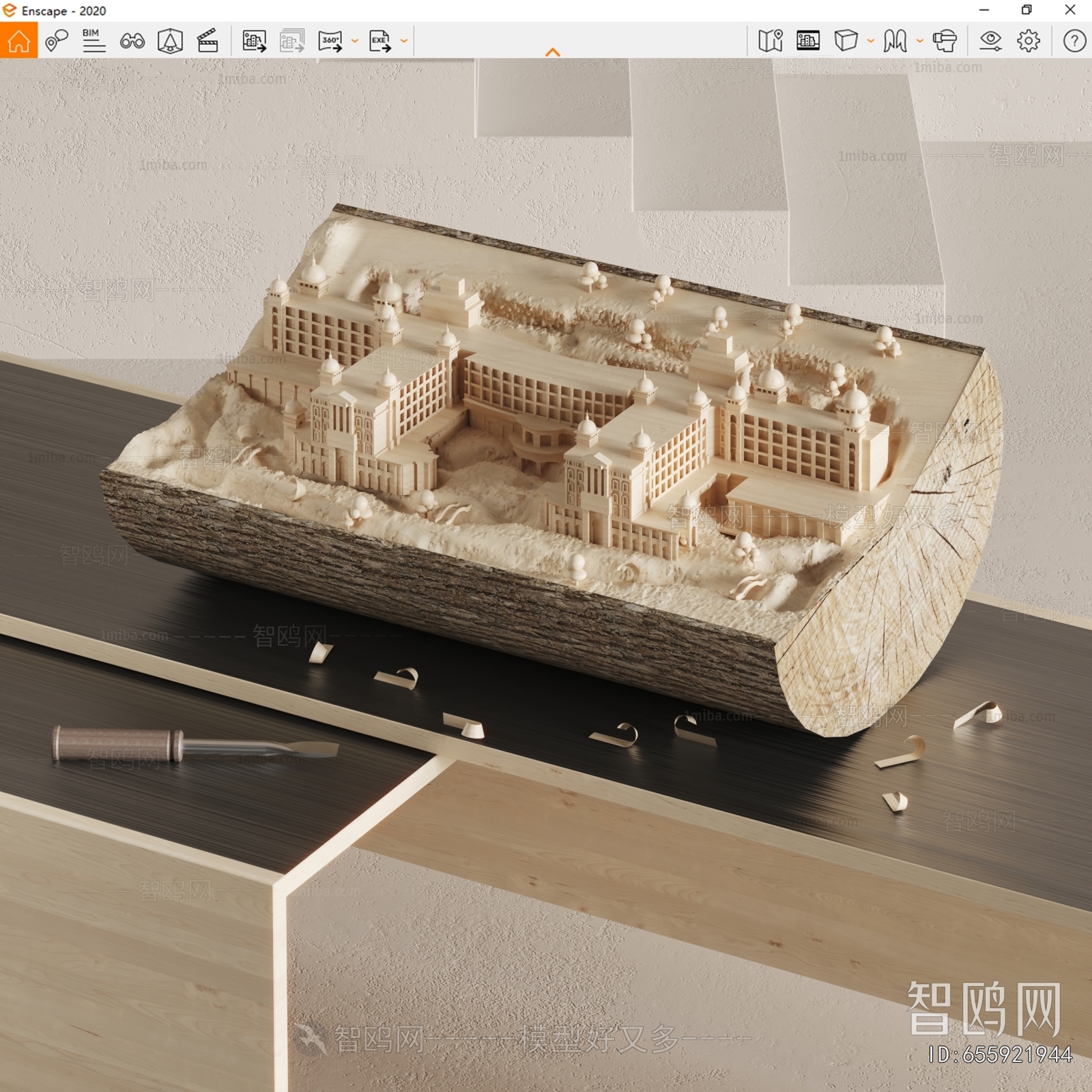Click the wooden log sculpture in viewport
Image resolution: width=1092 pixels, height=1092 pixels.
tap(553, 471)
